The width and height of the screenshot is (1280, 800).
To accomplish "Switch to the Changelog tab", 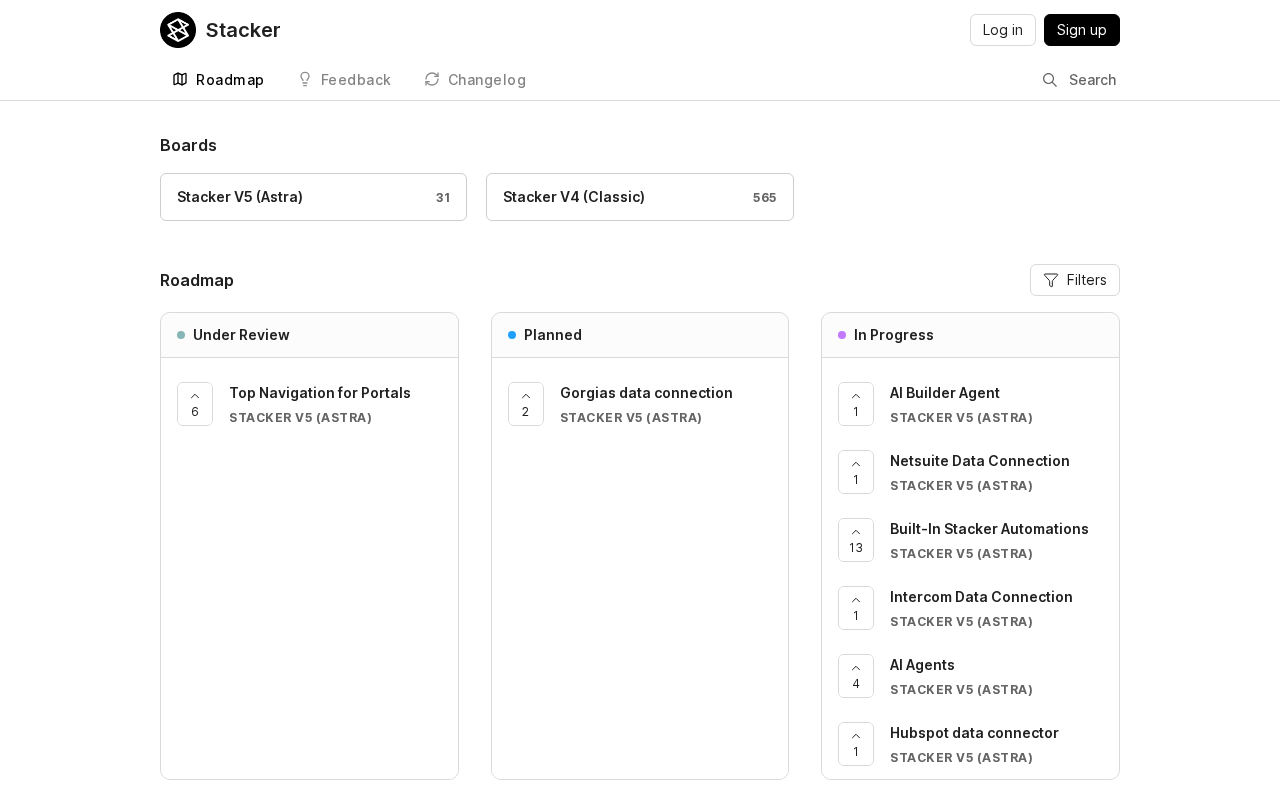I will [x=475, y=80].
